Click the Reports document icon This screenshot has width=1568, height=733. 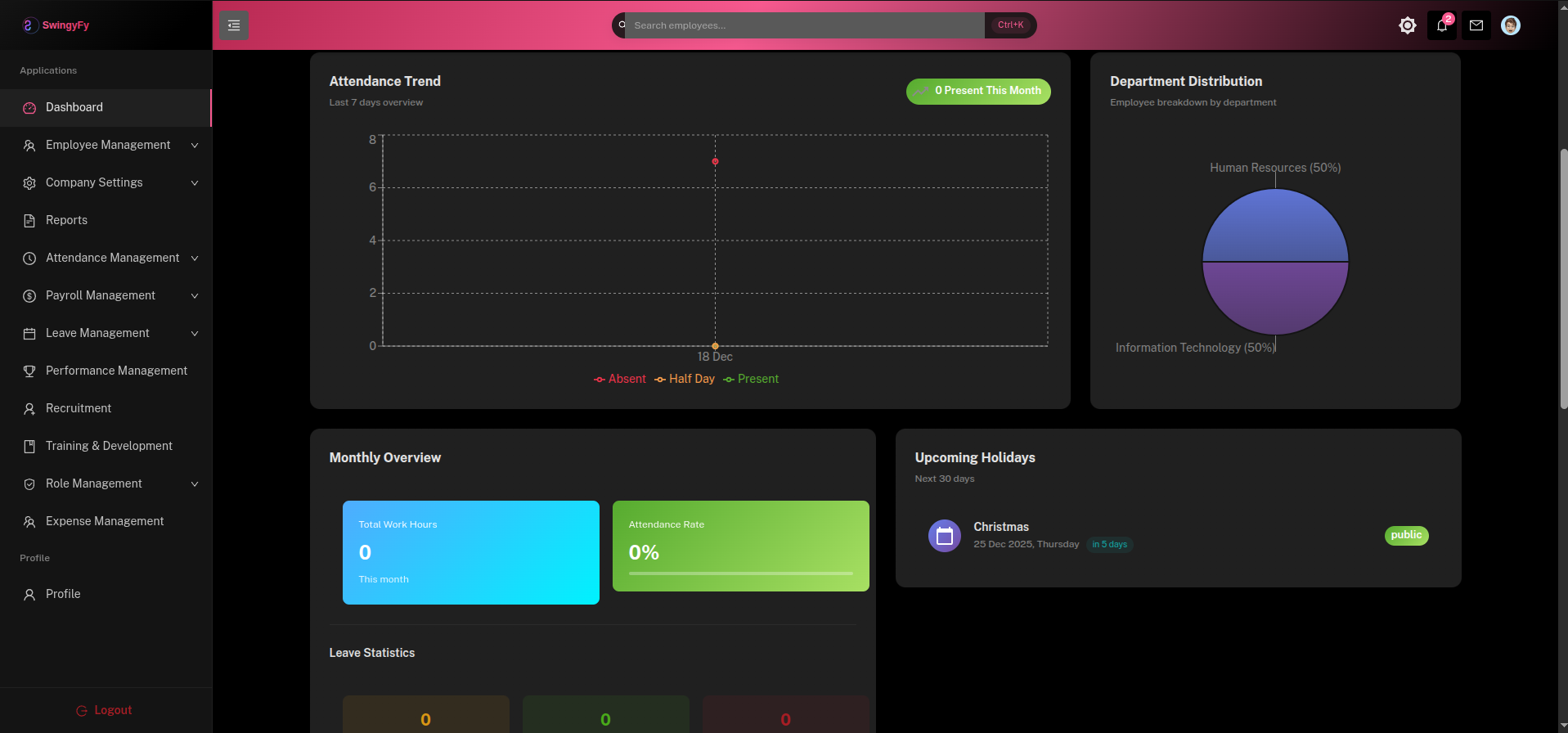pyautogui.click(x=29, y=220)
